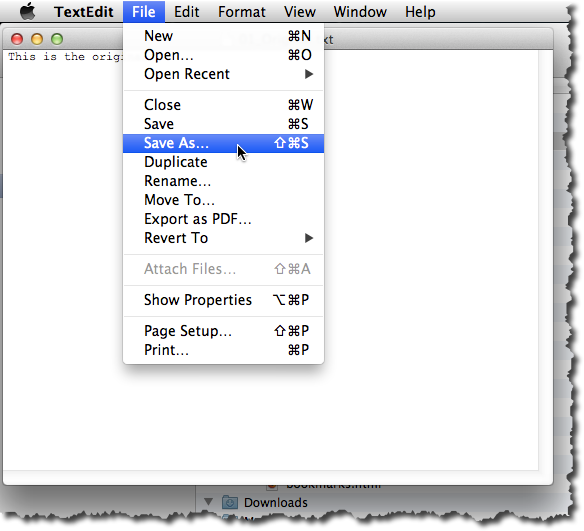Select the Save menu item
Screen dimensions: 584x531
[223, 124]
